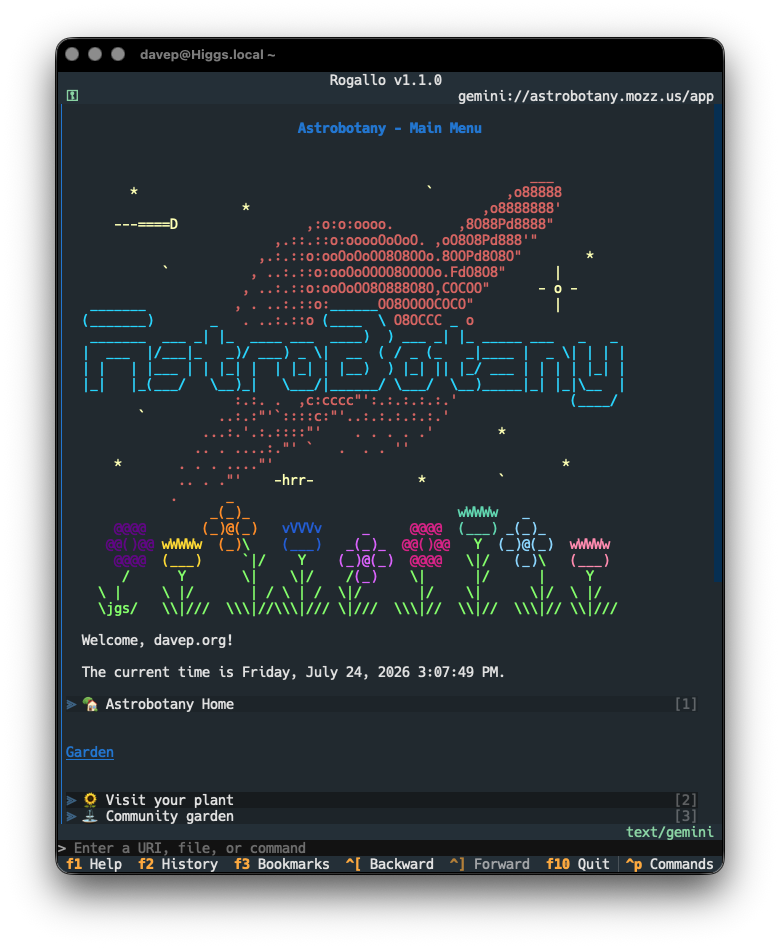Click the arrow marker before Visit your plant

[x=71, y=800]
